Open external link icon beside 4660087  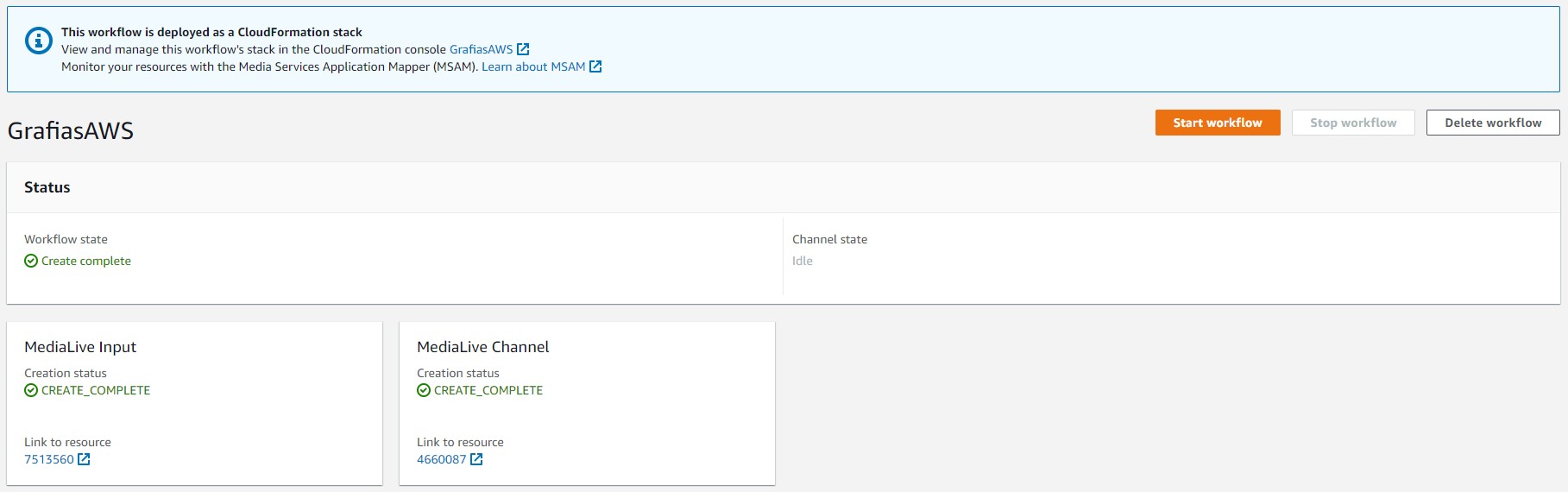click(x=476, y=459)
